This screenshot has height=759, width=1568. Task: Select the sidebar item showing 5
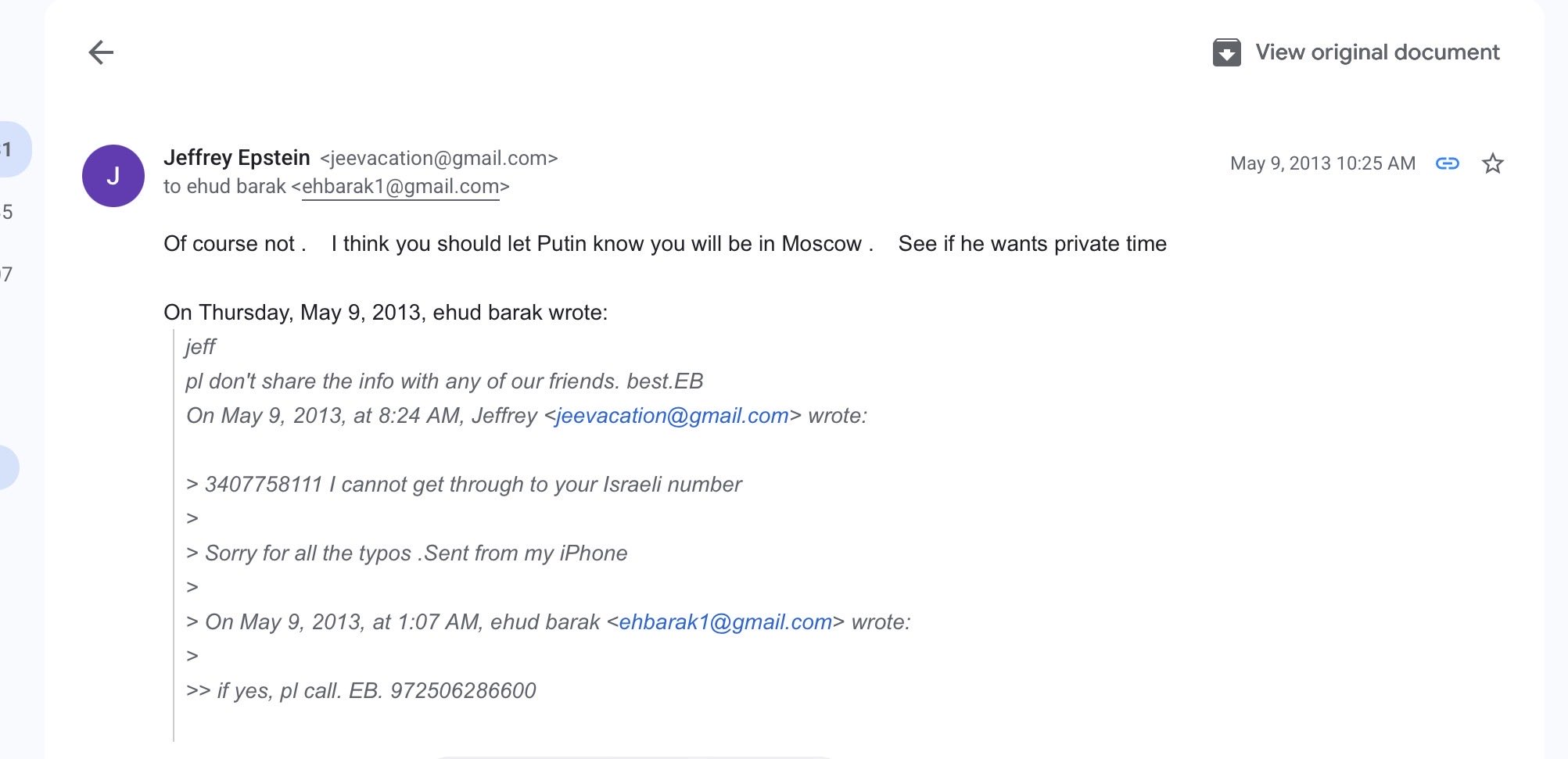coord(8,212)
